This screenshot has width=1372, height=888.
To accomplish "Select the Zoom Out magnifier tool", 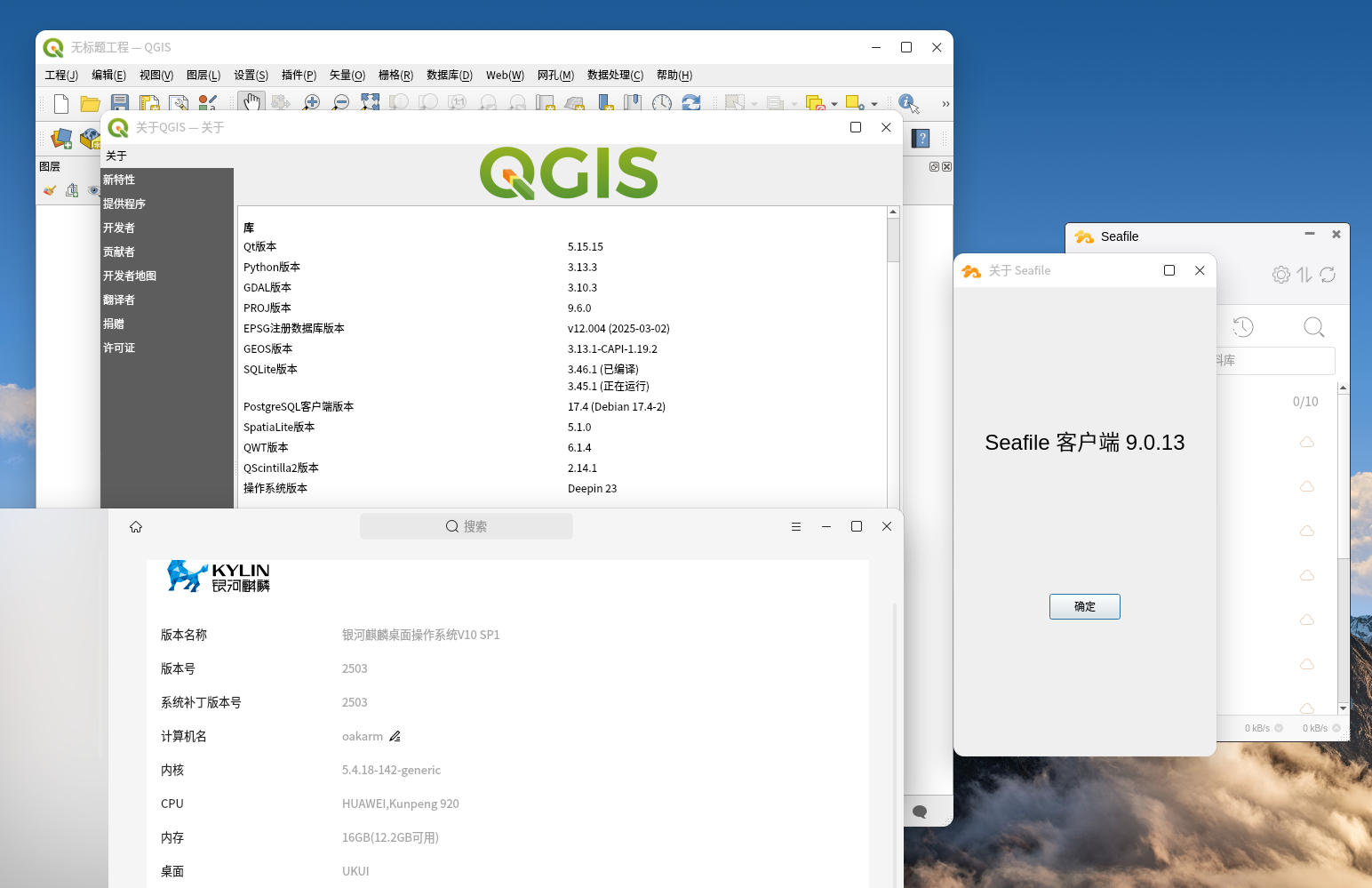I will [x=340, y=103].
